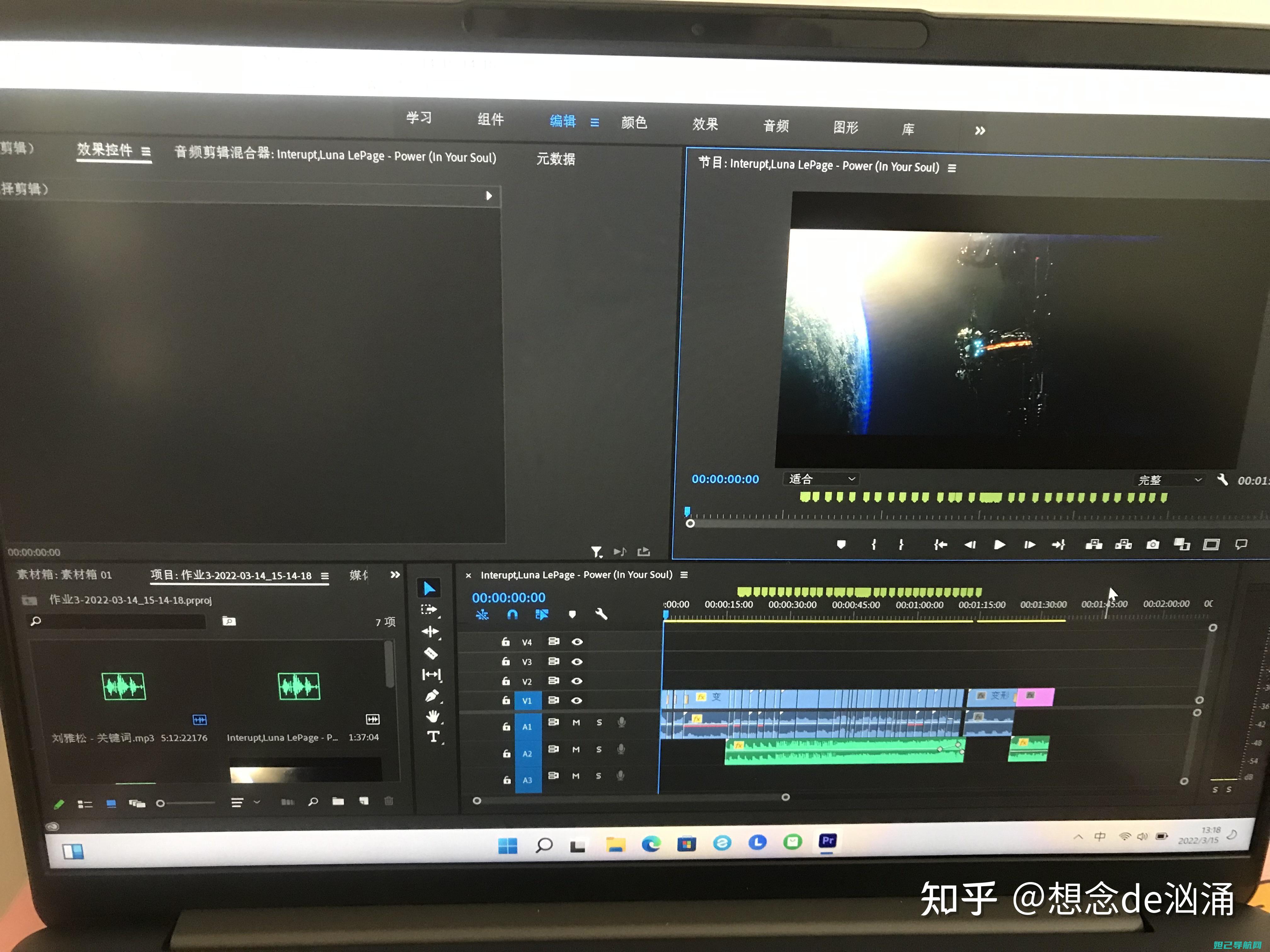
Task: Select the Slip tool
Action: coord(431,674)
